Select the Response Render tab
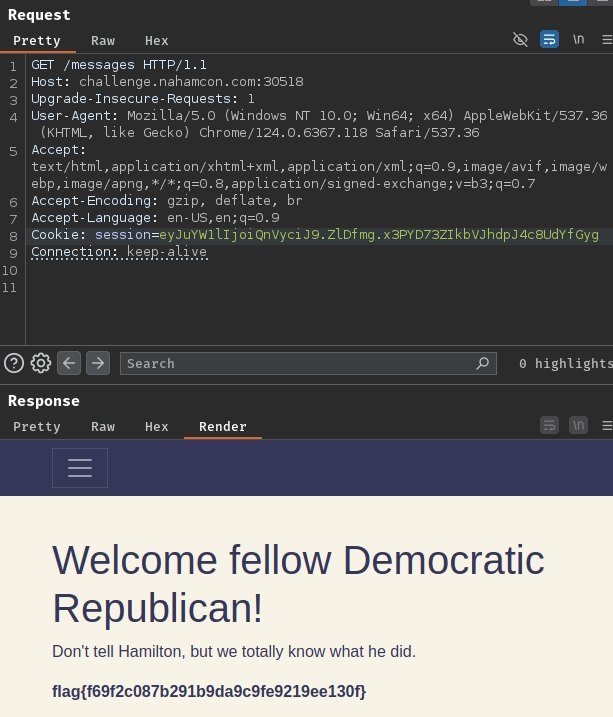Viewport: 613px width, 717px height. [223, 426]
